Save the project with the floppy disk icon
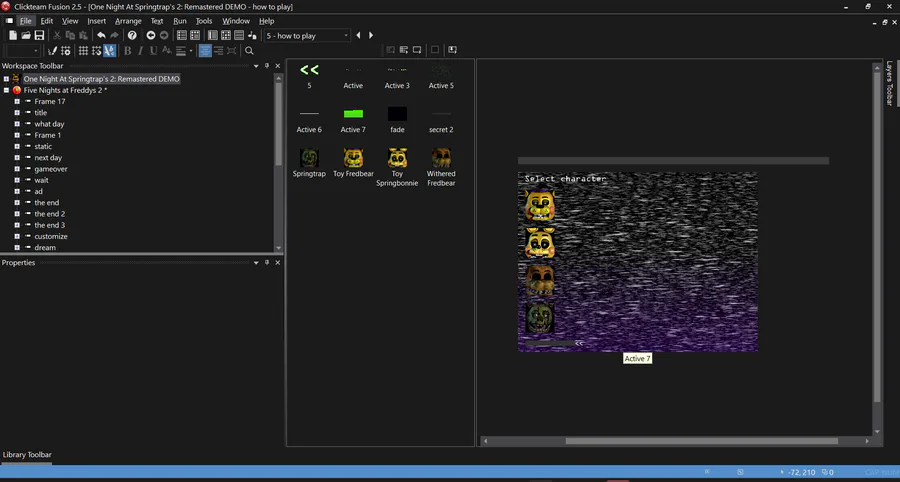Image resolution: width=900 pixels, height=482 pixels. (39, 36)
